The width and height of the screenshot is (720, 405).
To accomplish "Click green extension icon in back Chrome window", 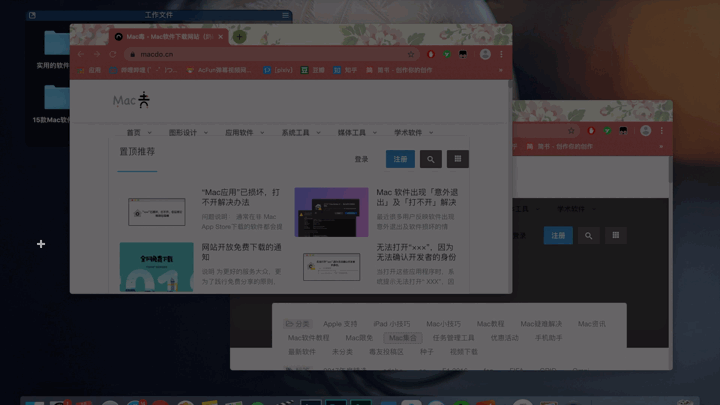I will pos(607,131).
